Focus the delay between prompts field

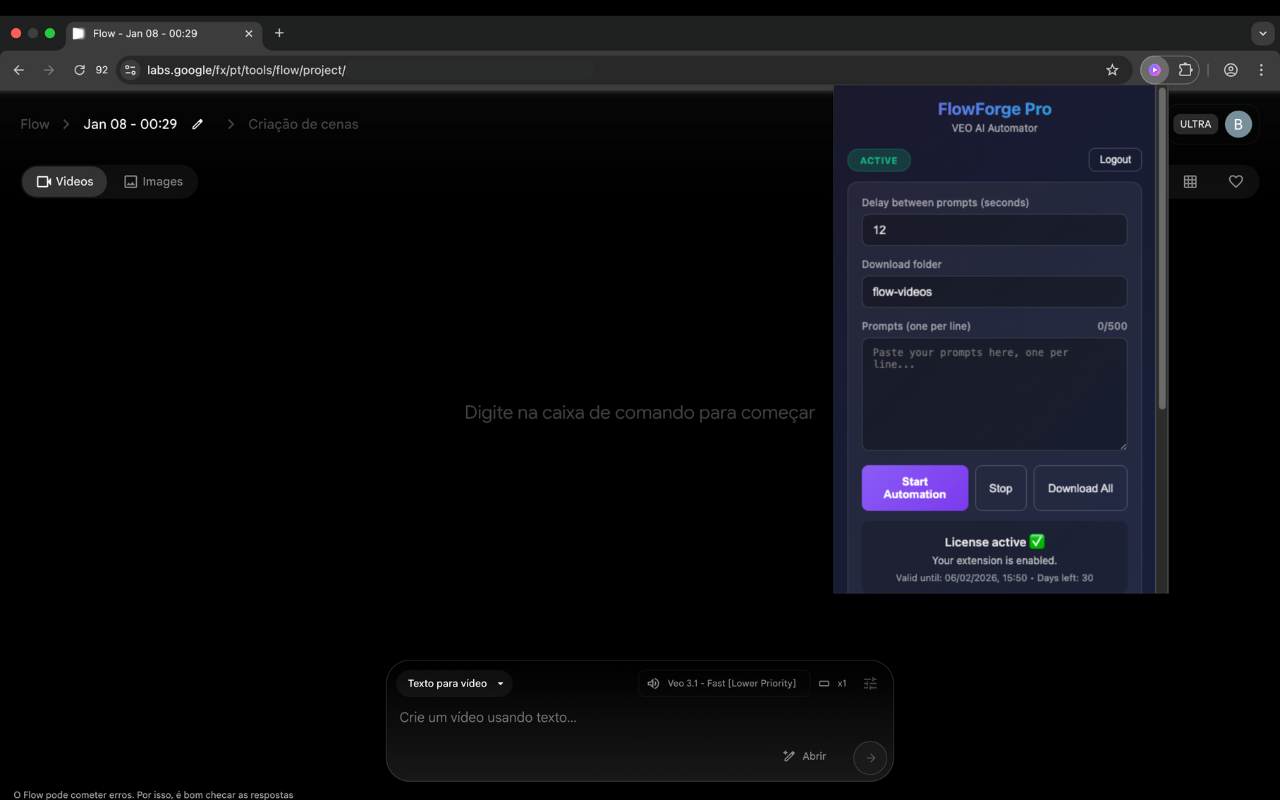[994, 230]
